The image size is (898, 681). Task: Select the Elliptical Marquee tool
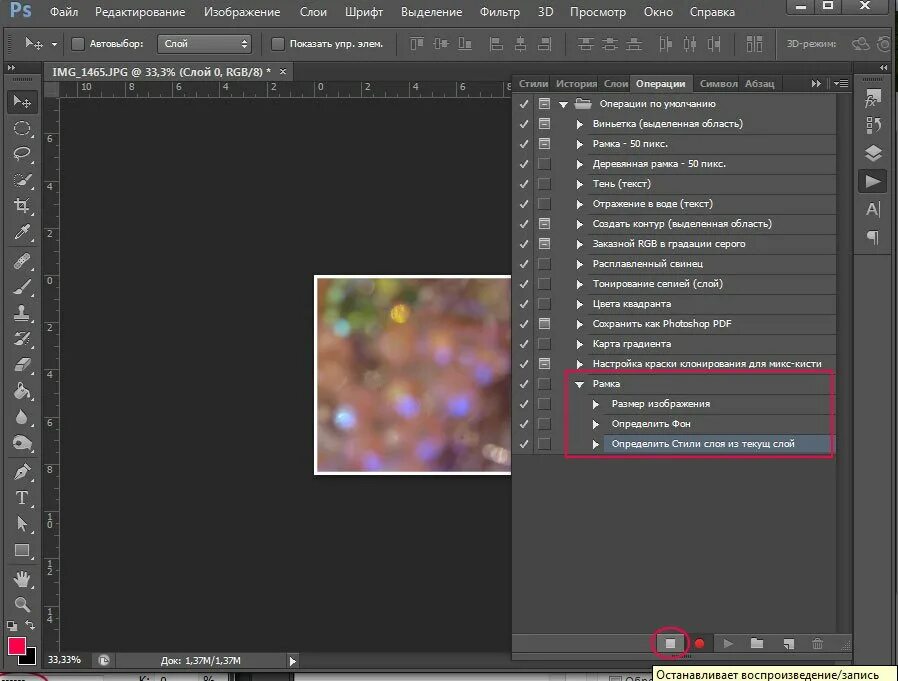(22, 128)
